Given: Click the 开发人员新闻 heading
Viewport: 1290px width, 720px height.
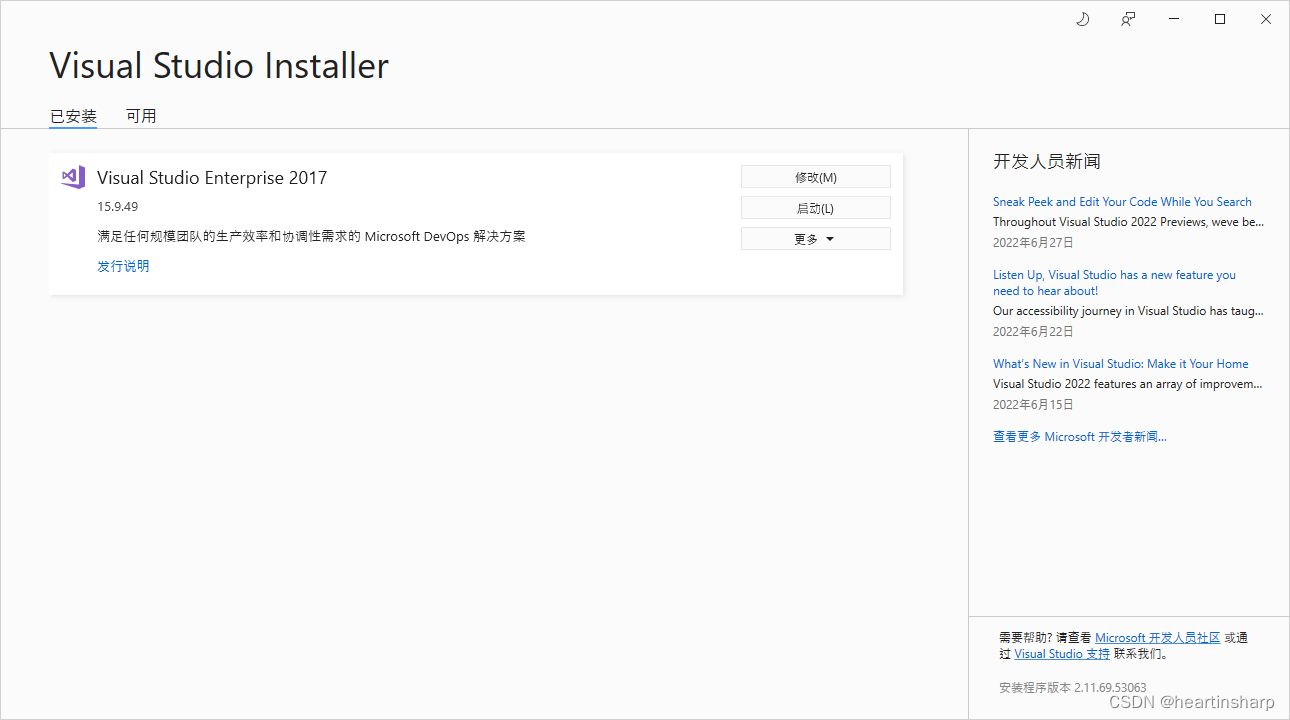Looking at the screenshot, I should click(1047, 161).
